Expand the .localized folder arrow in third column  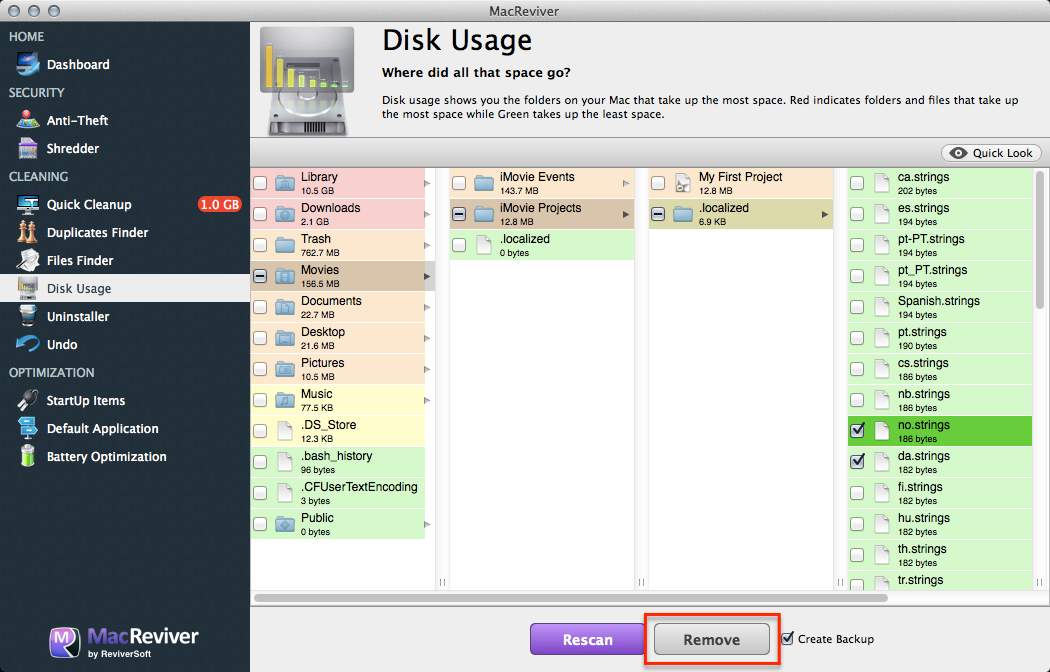click(x=825, y=214)
